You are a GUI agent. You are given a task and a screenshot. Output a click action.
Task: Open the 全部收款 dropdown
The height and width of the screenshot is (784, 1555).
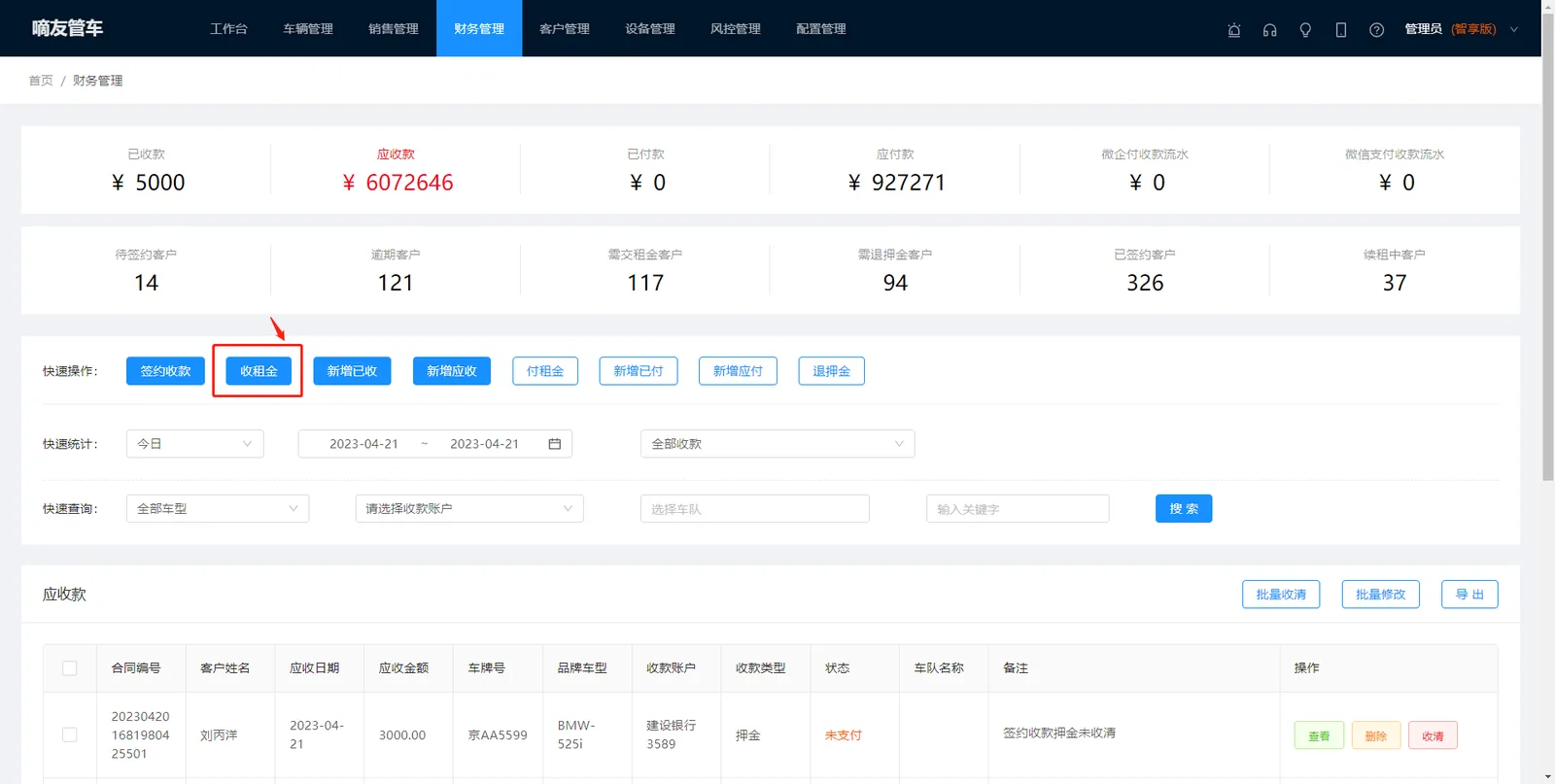(777, 444)
